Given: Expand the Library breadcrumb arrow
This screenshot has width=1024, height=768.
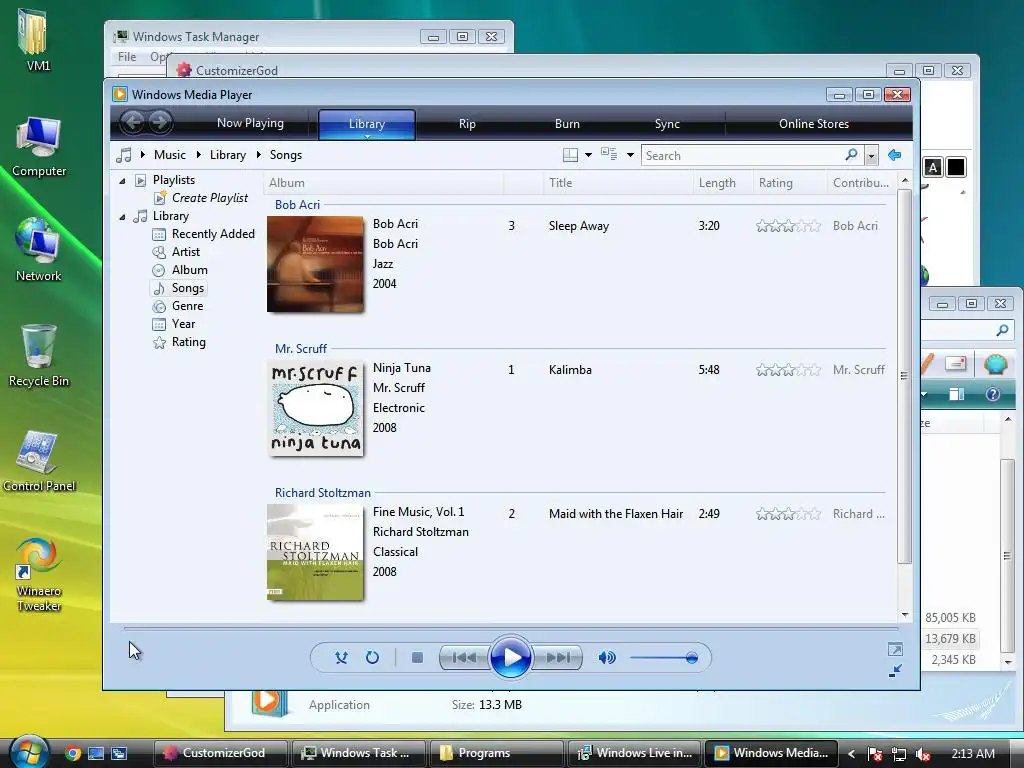Looking at the screenshot, I should point(199,155).
